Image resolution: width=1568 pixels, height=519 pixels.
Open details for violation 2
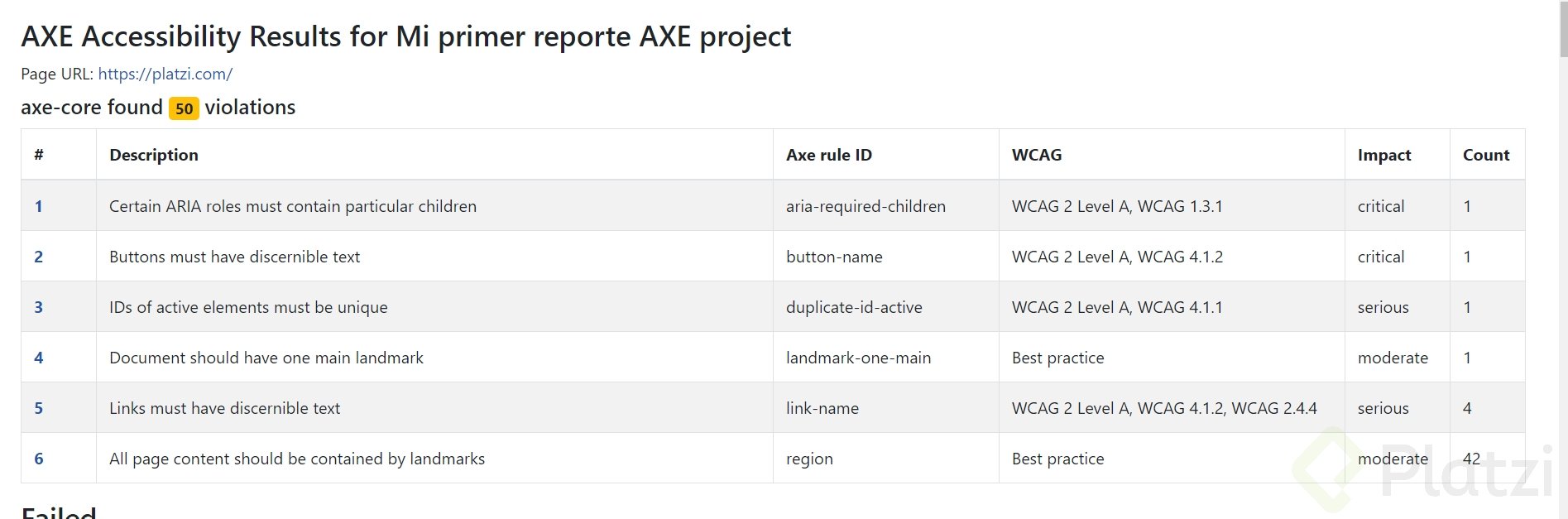38,257
